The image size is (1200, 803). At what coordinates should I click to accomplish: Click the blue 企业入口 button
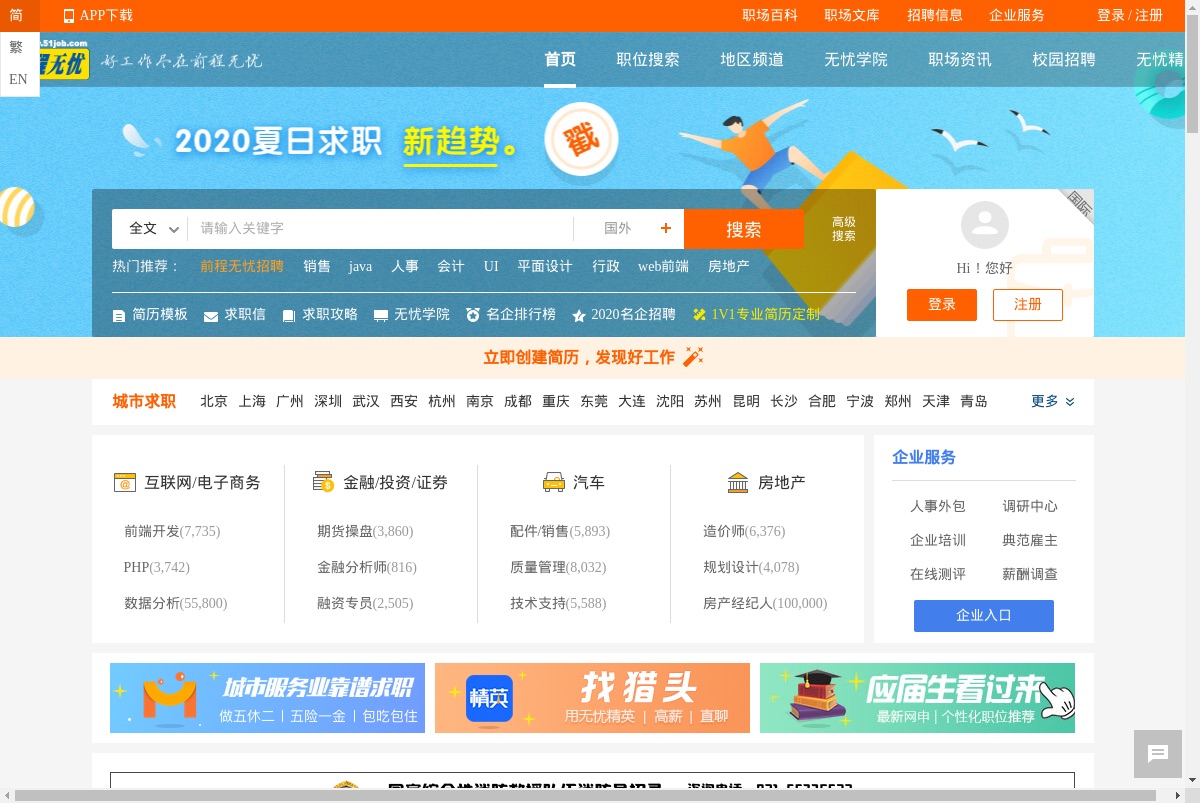(984, 616)
